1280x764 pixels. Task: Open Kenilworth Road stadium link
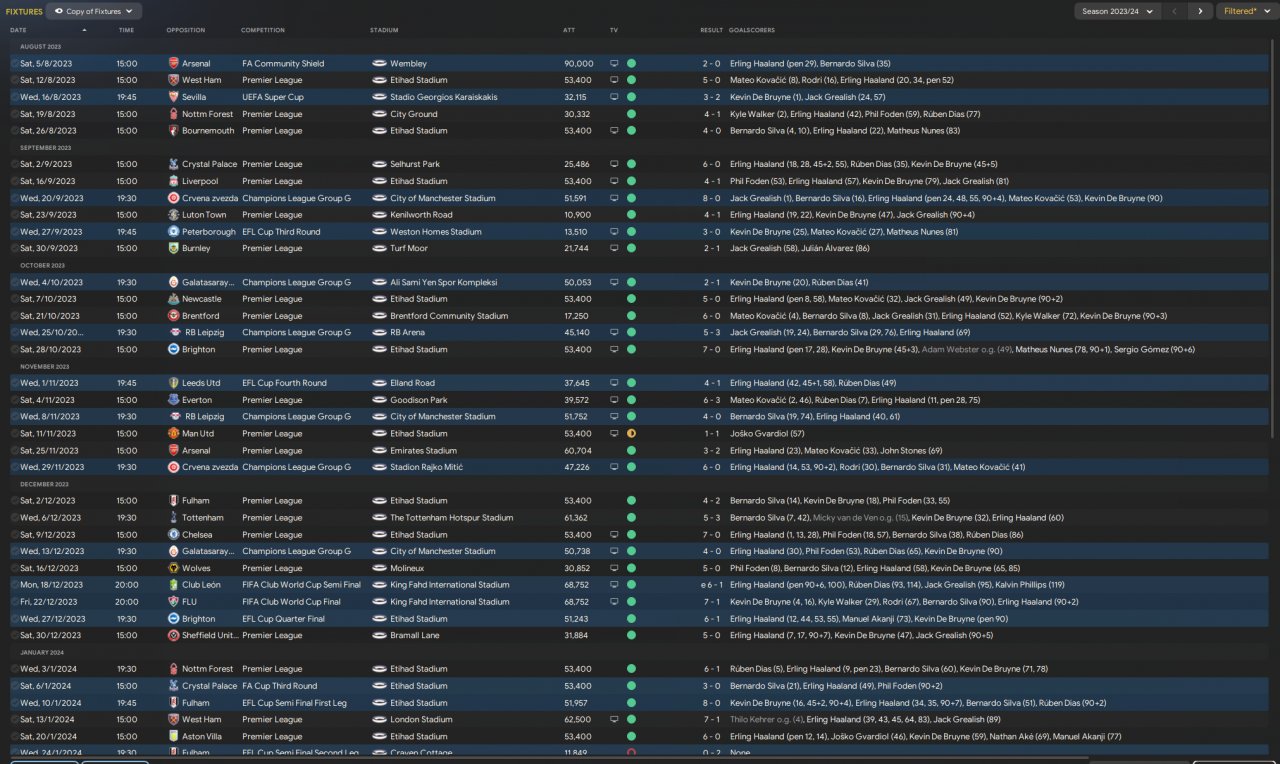pyautogui.click(x=421, y=215)
